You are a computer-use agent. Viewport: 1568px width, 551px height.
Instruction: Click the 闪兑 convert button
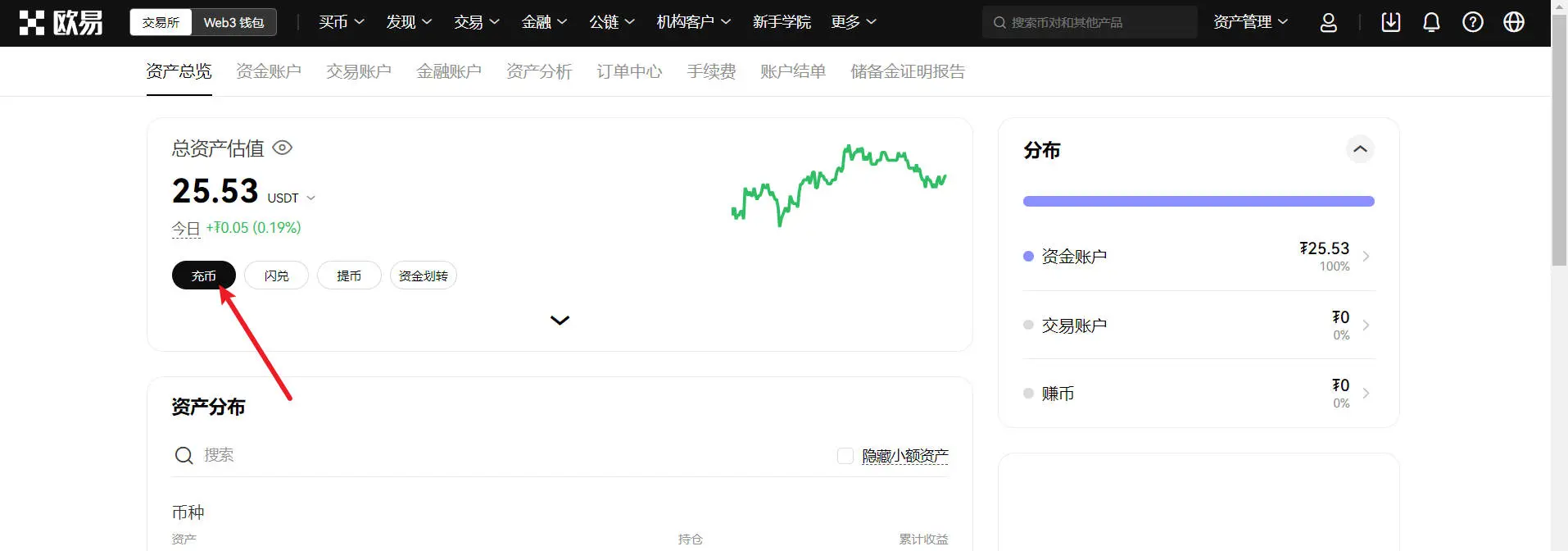click(277, 275)
